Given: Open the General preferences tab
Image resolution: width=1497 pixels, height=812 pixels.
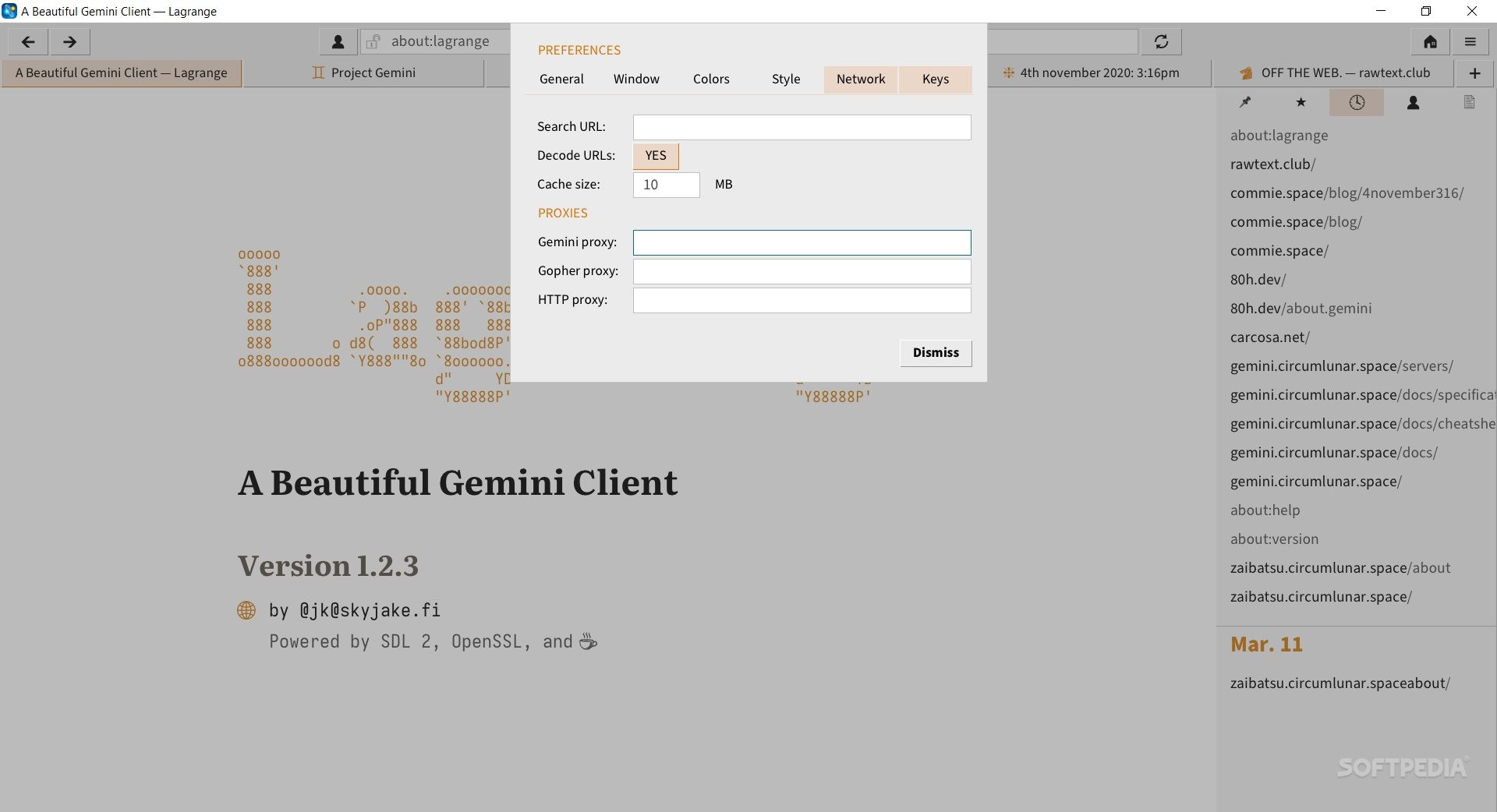Looking at the screenshot, I should click(x=561, y=79).
